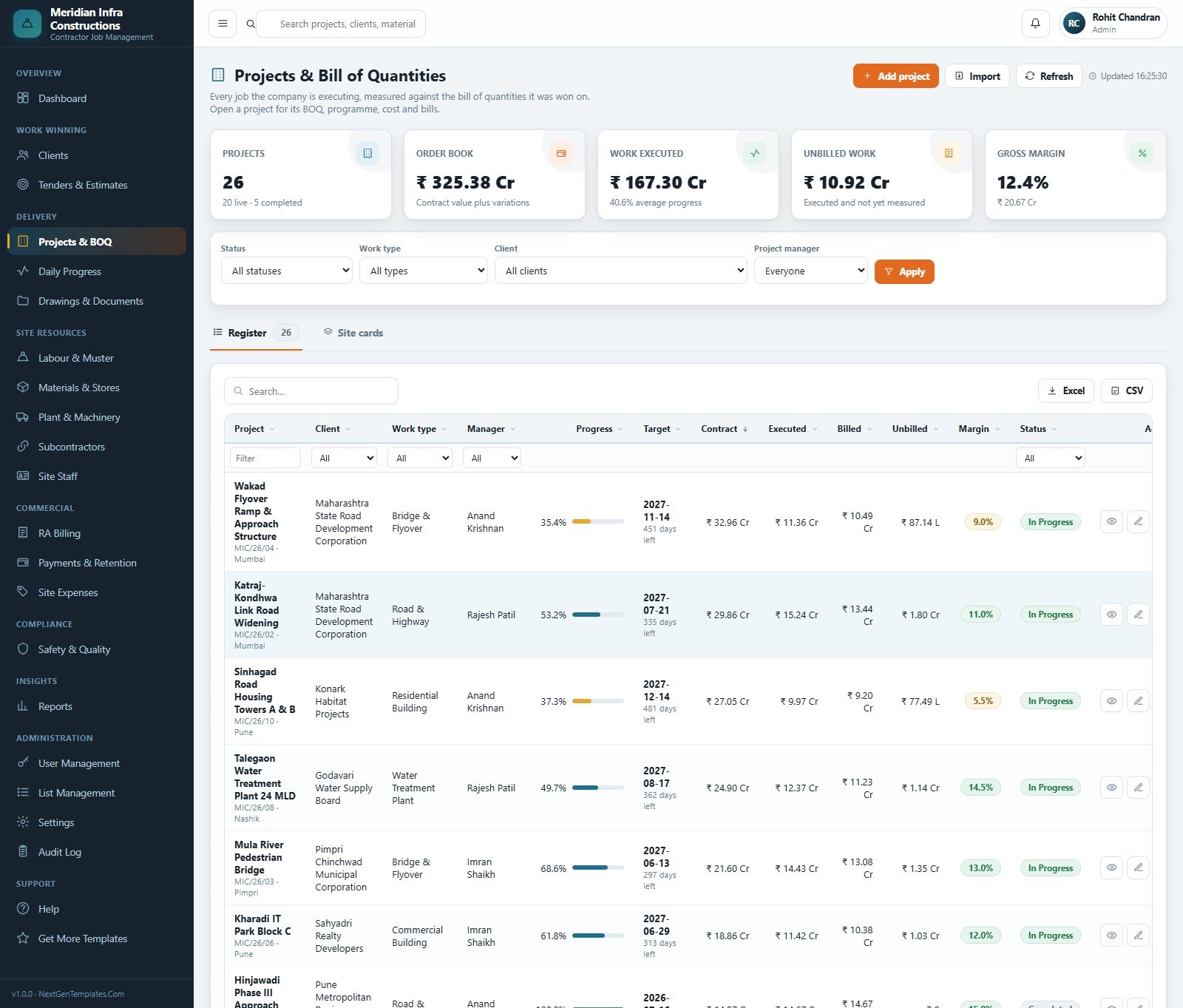Viewport: 1183px width, 1008px height.
Task: Go to Clients in the sidebar
Action: 97,155
